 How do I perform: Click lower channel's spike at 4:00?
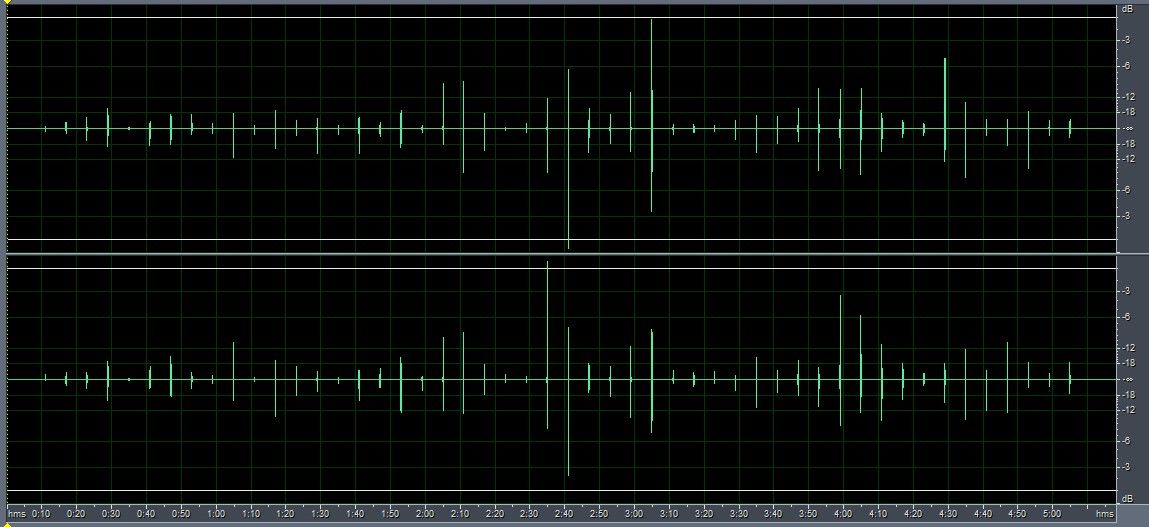click(840, 360)
